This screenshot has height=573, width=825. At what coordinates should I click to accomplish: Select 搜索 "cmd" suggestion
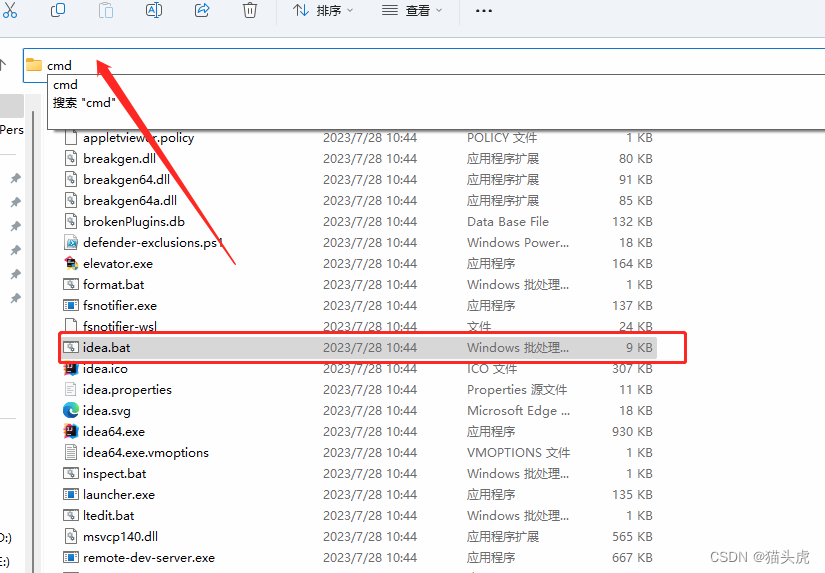coord(84,103)
